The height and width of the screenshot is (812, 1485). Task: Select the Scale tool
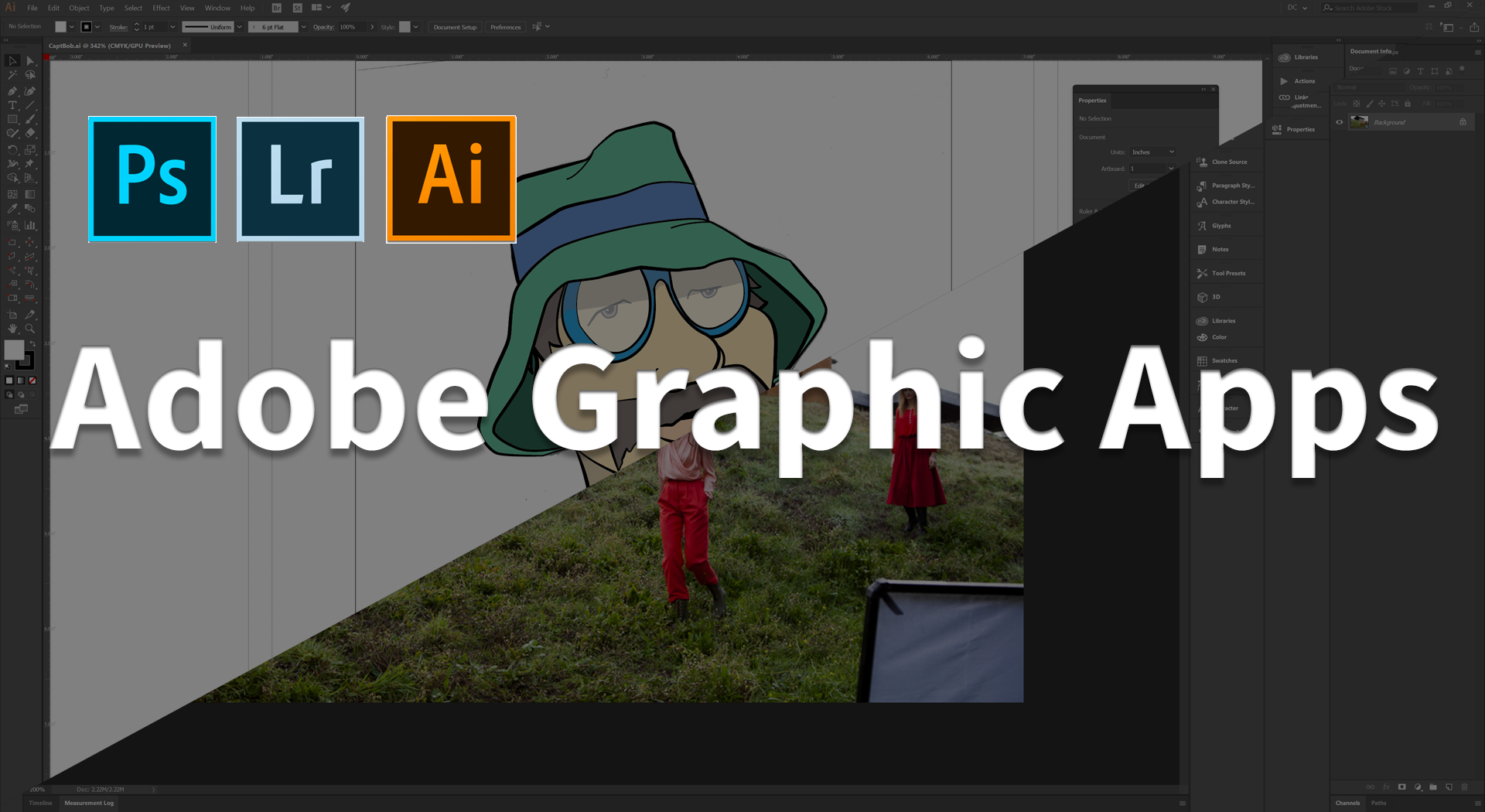click(x=30, y=150)
